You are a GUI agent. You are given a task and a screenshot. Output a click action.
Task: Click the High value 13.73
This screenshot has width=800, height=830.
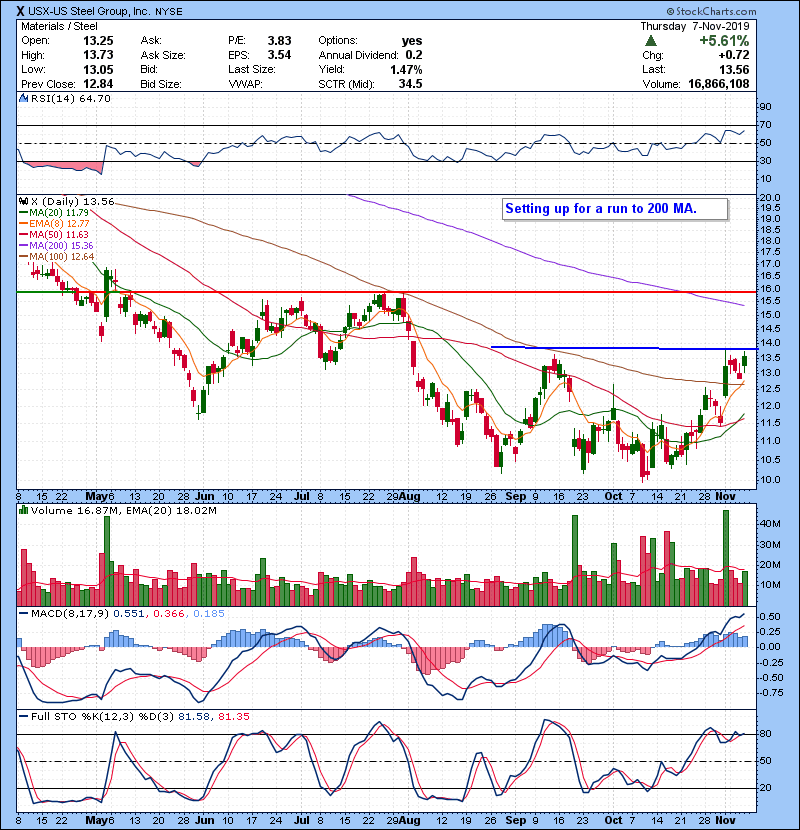click(x=98, y=55)
